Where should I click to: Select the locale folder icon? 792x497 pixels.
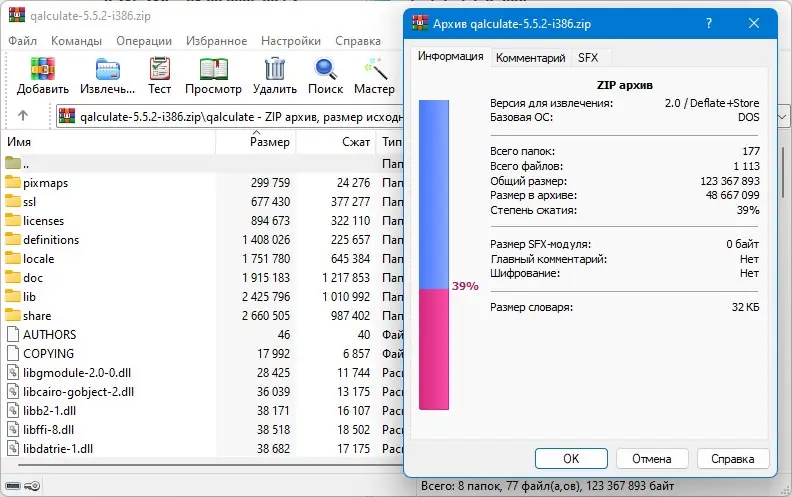[x=13, y=258]
